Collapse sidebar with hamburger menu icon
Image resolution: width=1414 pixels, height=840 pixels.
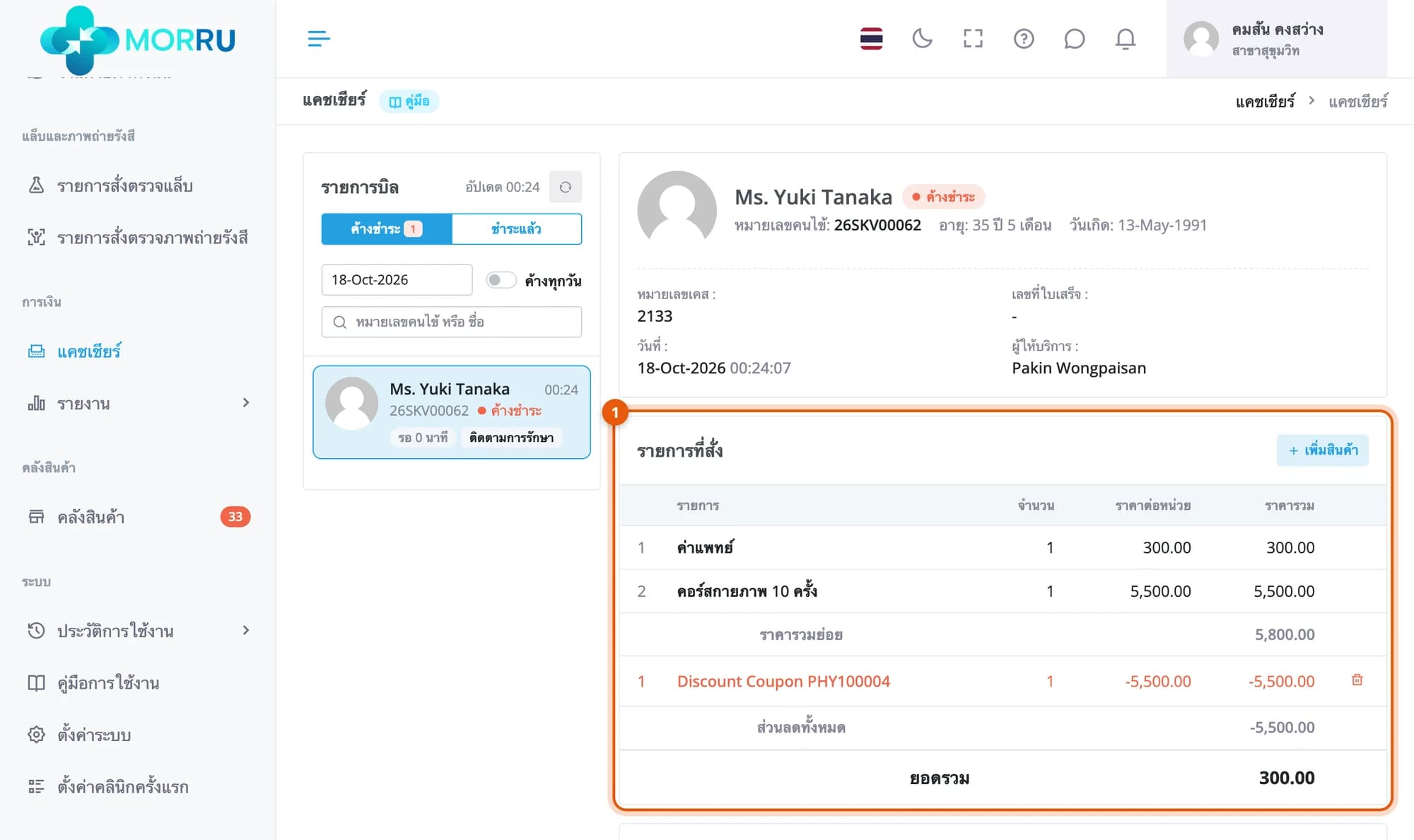click(x=319, y=38)
